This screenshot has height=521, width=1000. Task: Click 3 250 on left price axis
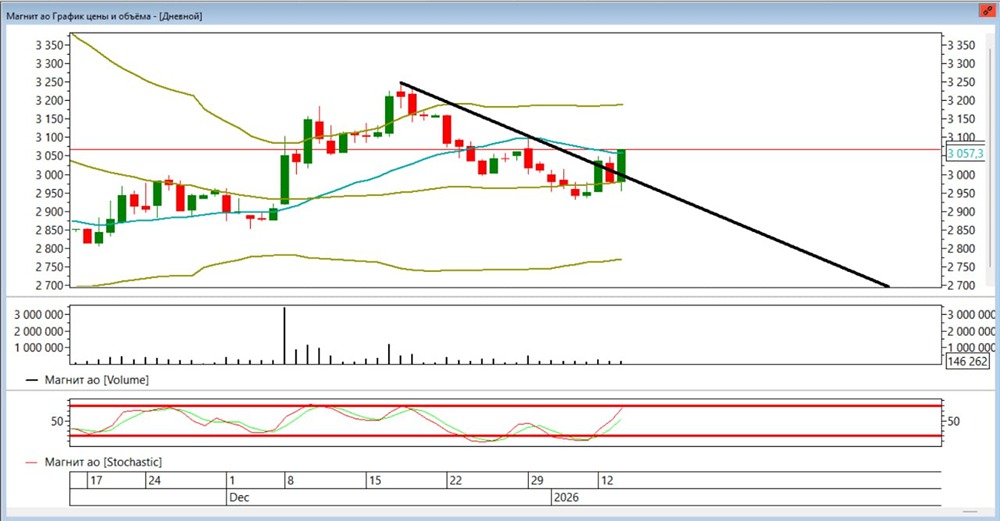pyautogui.click(x=49, y=82)
